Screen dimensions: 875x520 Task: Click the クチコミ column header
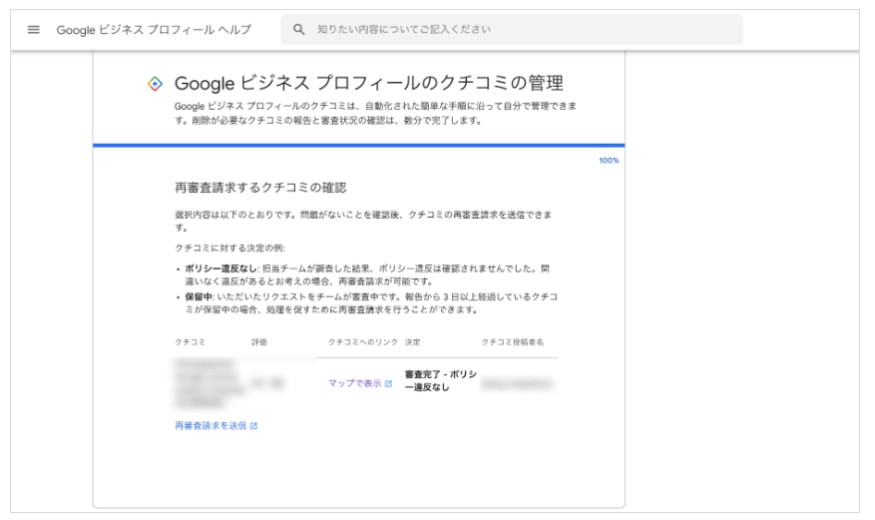point(190,342)
